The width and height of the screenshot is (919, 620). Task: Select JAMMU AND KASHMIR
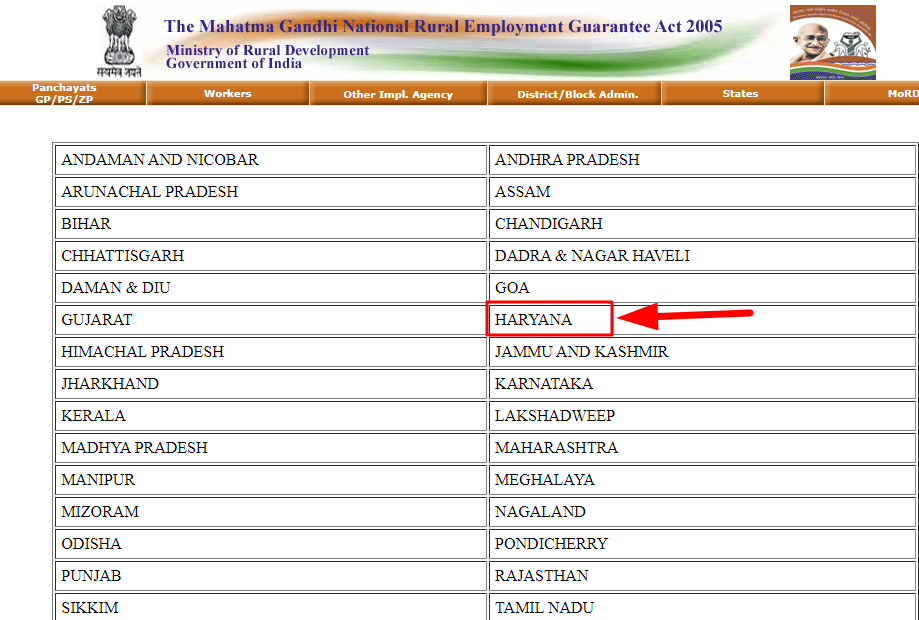pyautogui.click(x=581, y=352)
